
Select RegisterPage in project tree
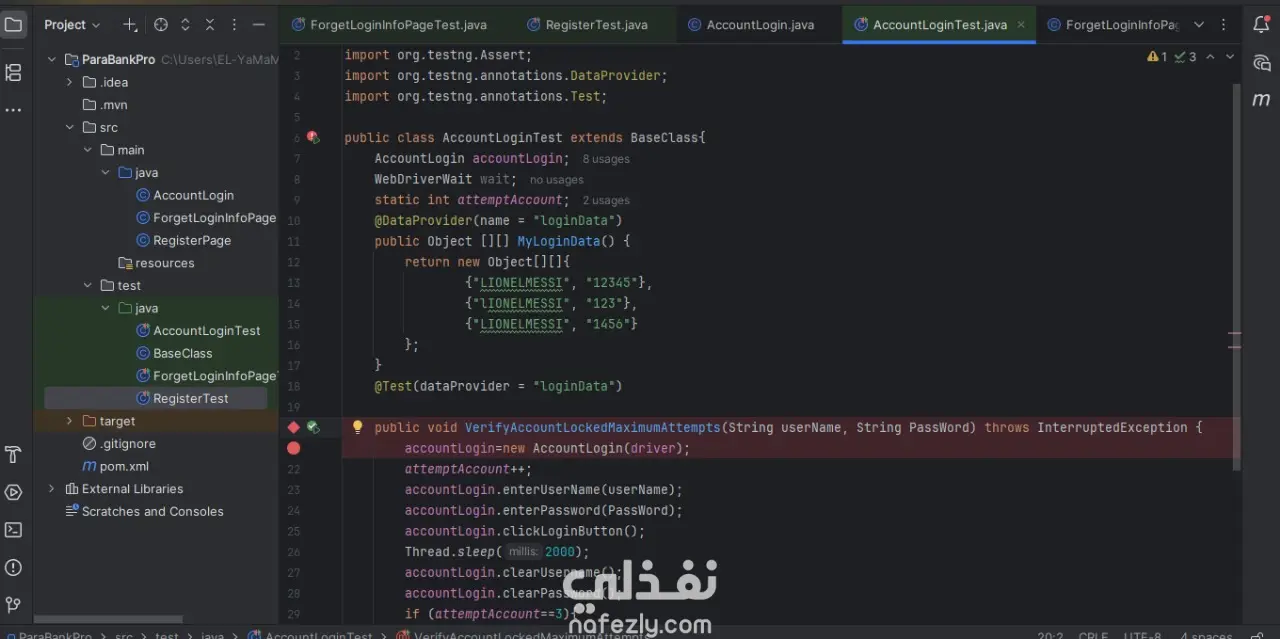(182, 240)
